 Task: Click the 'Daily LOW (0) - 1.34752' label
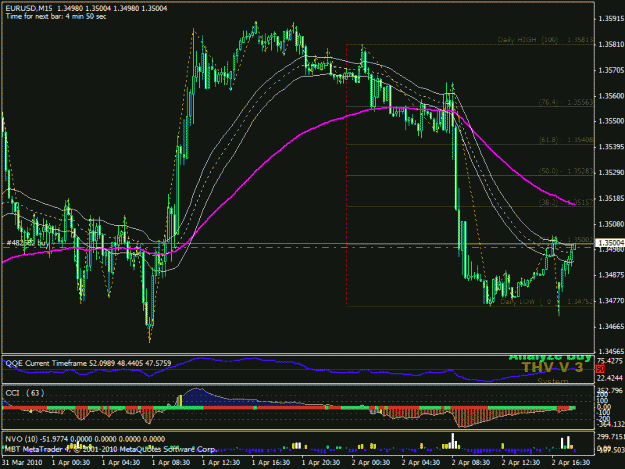coord(546,302)
